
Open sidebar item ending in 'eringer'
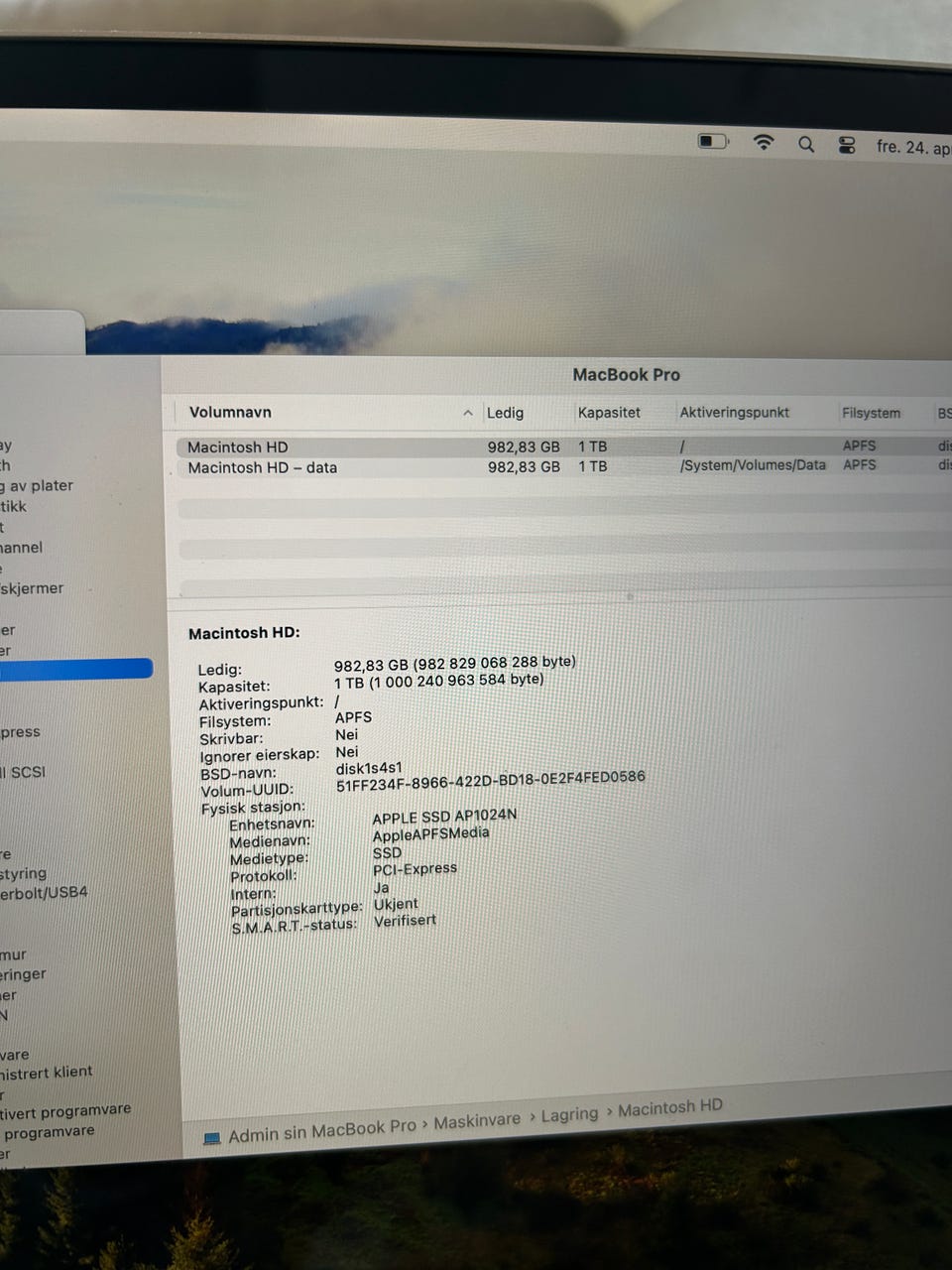[x=24, y=974]
